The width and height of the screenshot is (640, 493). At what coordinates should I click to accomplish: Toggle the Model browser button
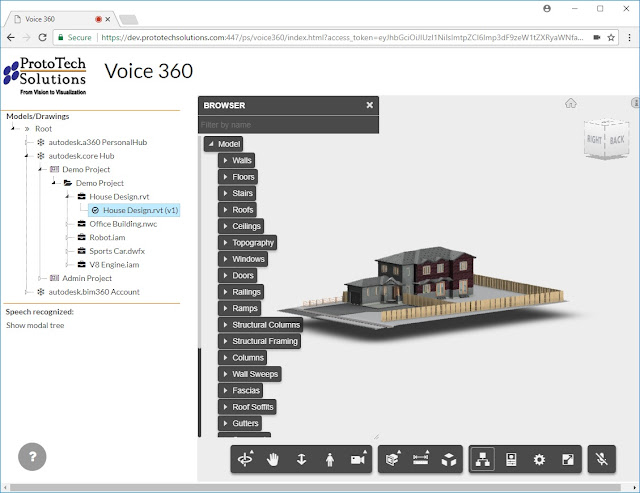pyautogui.click(x=482, y=460)
